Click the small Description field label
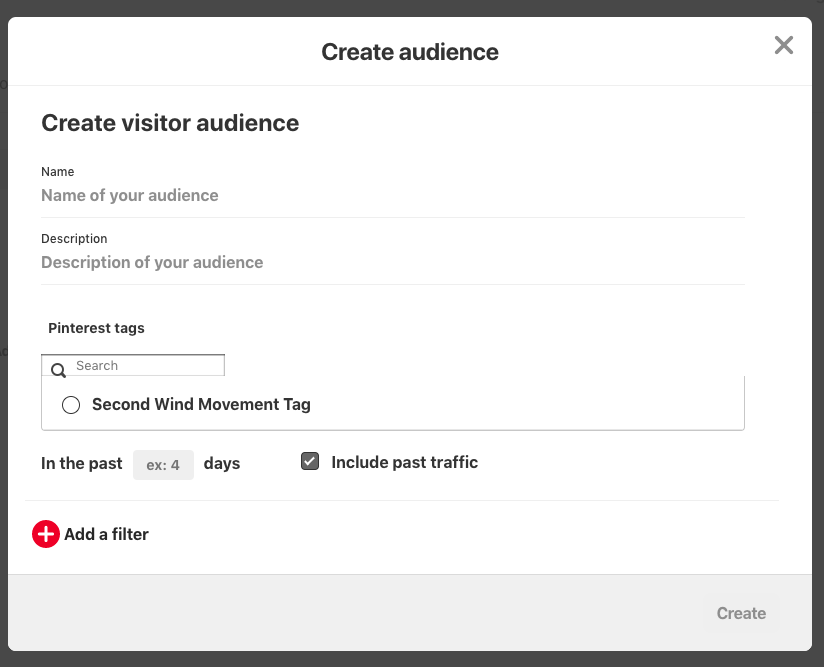The width and height of the screenshot is (824, 667). coord(74,239)
